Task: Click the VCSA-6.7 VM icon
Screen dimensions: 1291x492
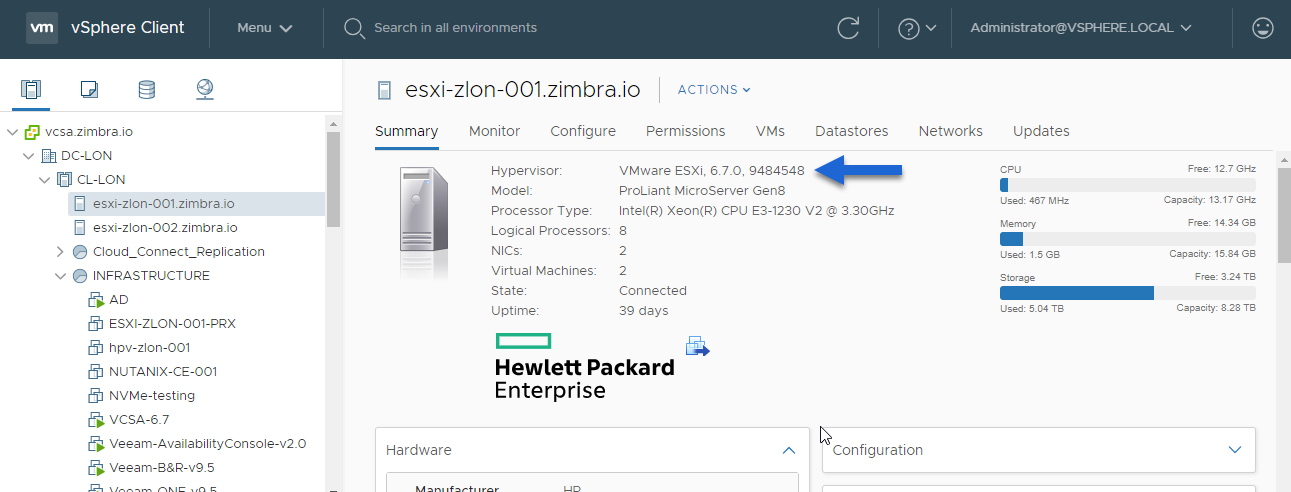Action: (x=96, y=420)
